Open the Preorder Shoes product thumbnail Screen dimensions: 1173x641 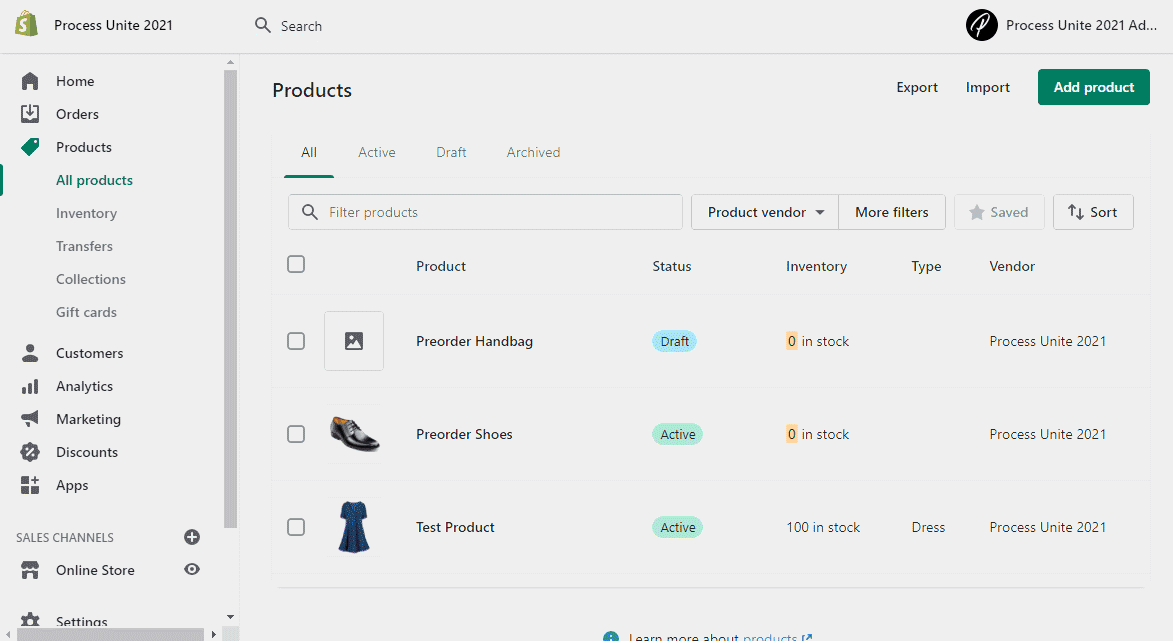pyautogui.click(x=354, y=434)
